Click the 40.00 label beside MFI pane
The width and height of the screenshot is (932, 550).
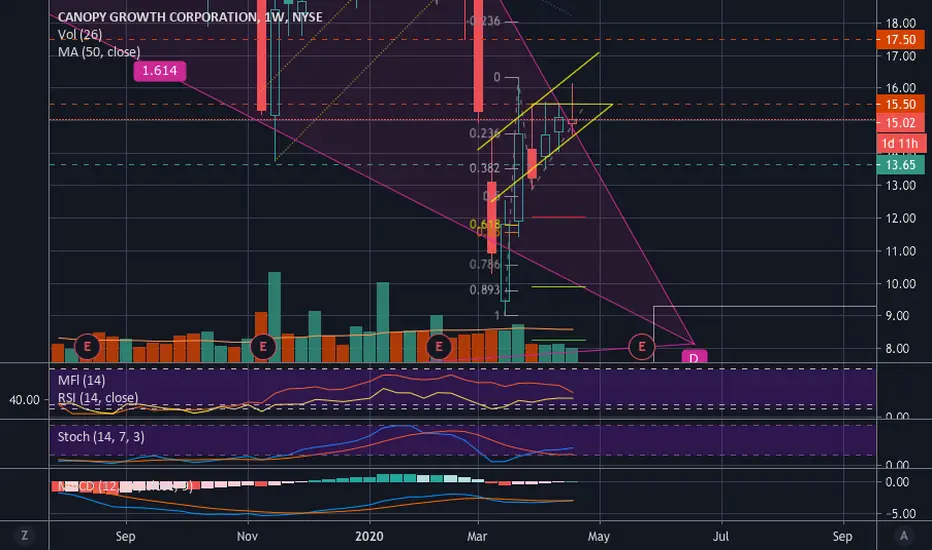coord(24,400)
